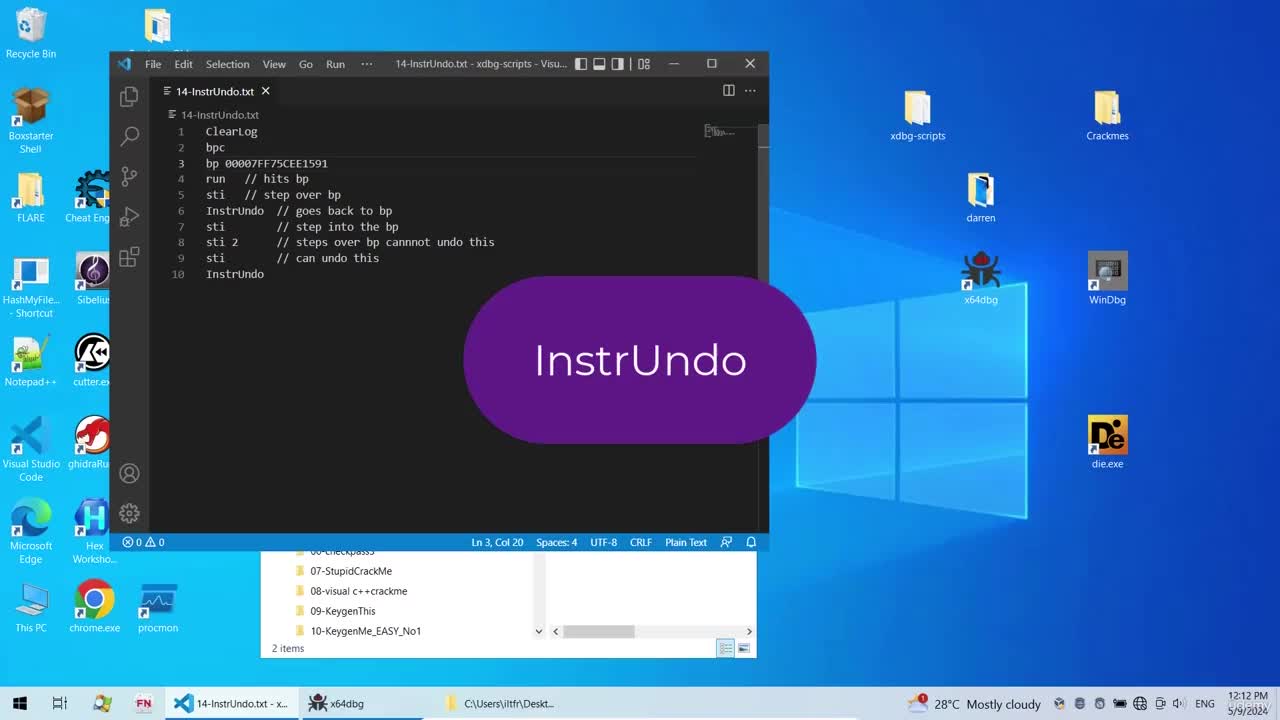Open the editor More Actions ellipsis

[x=750, y=91]
